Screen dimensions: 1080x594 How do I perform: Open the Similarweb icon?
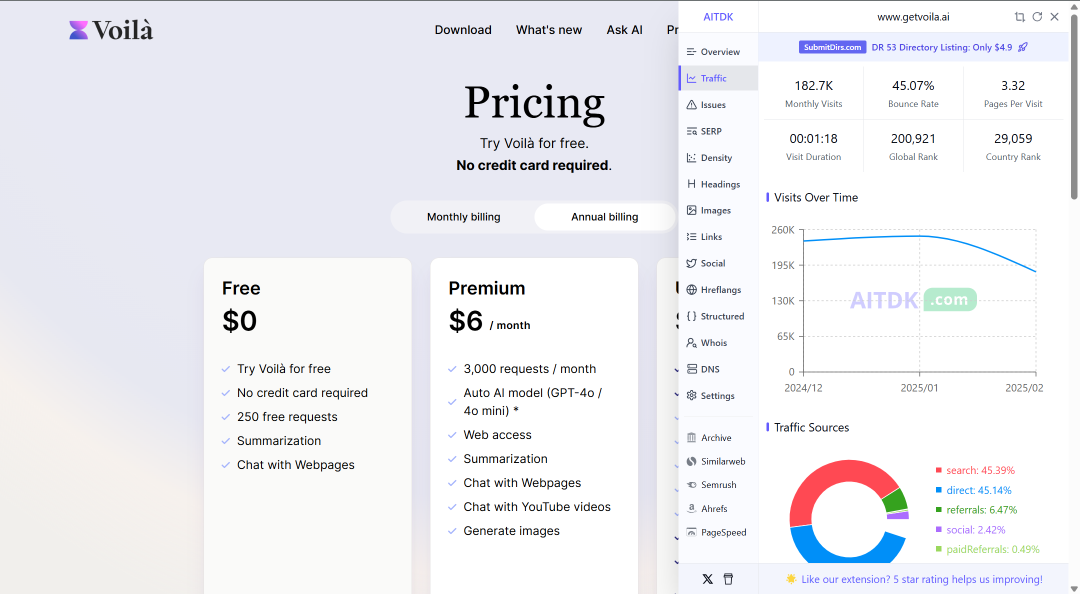[x=692, y=462]
